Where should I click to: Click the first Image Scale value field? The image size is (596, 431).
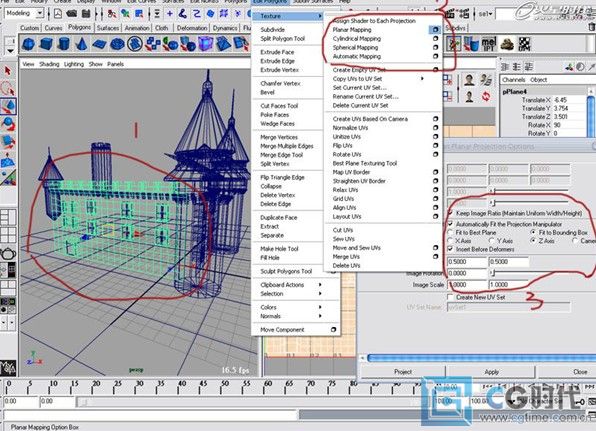pyautogui.click(x=468, y=285)
